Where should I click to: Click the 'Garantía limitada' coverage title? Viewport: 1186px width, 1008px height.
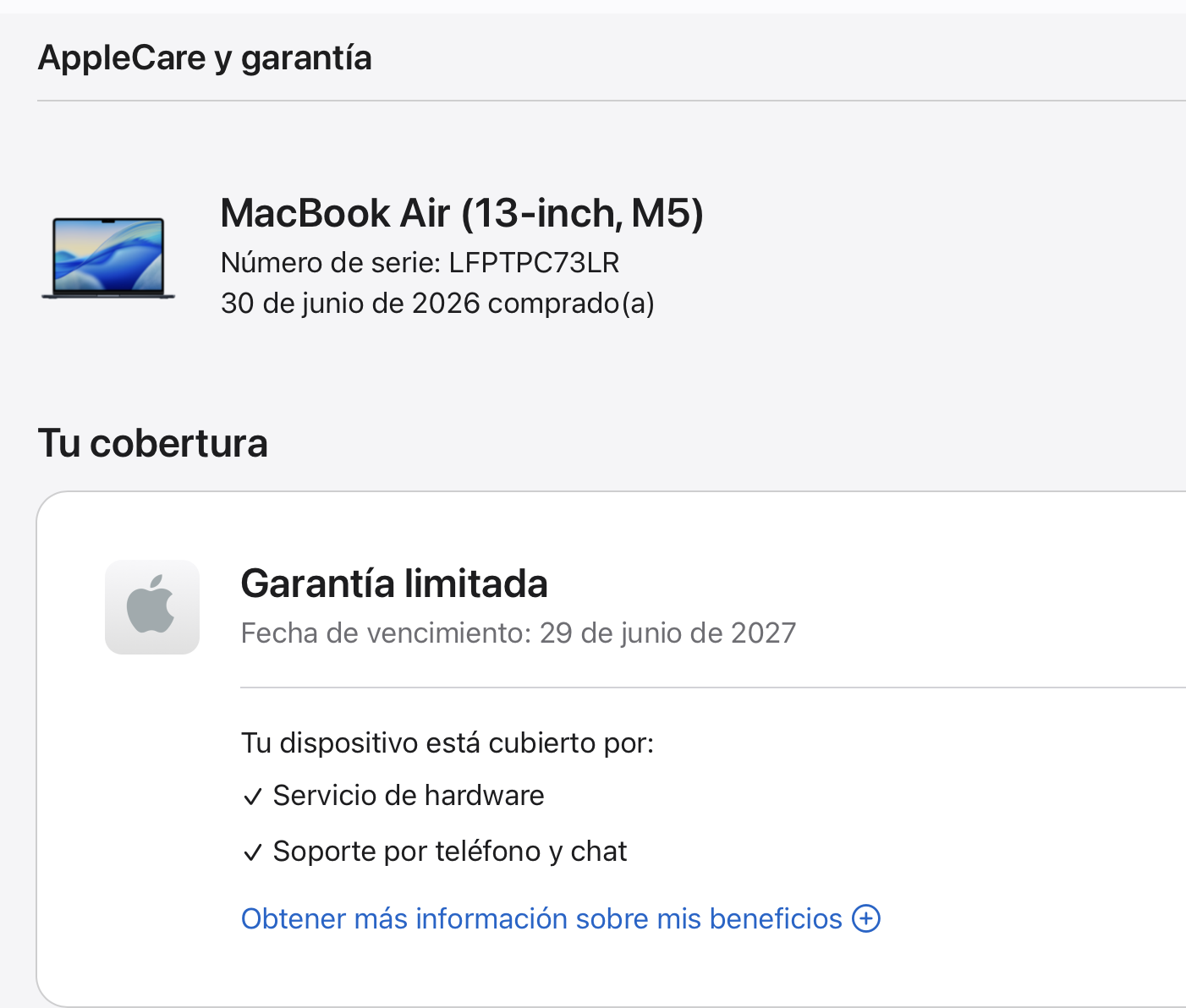pyautogui.click(x=394, y=583)
